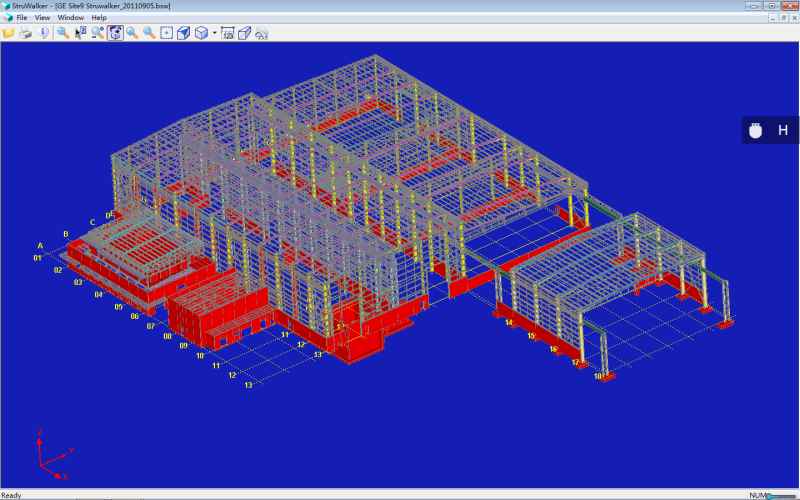The image size is (800, 500).
Task: Click the Print icon in toolbar
Action: [26, 32]
